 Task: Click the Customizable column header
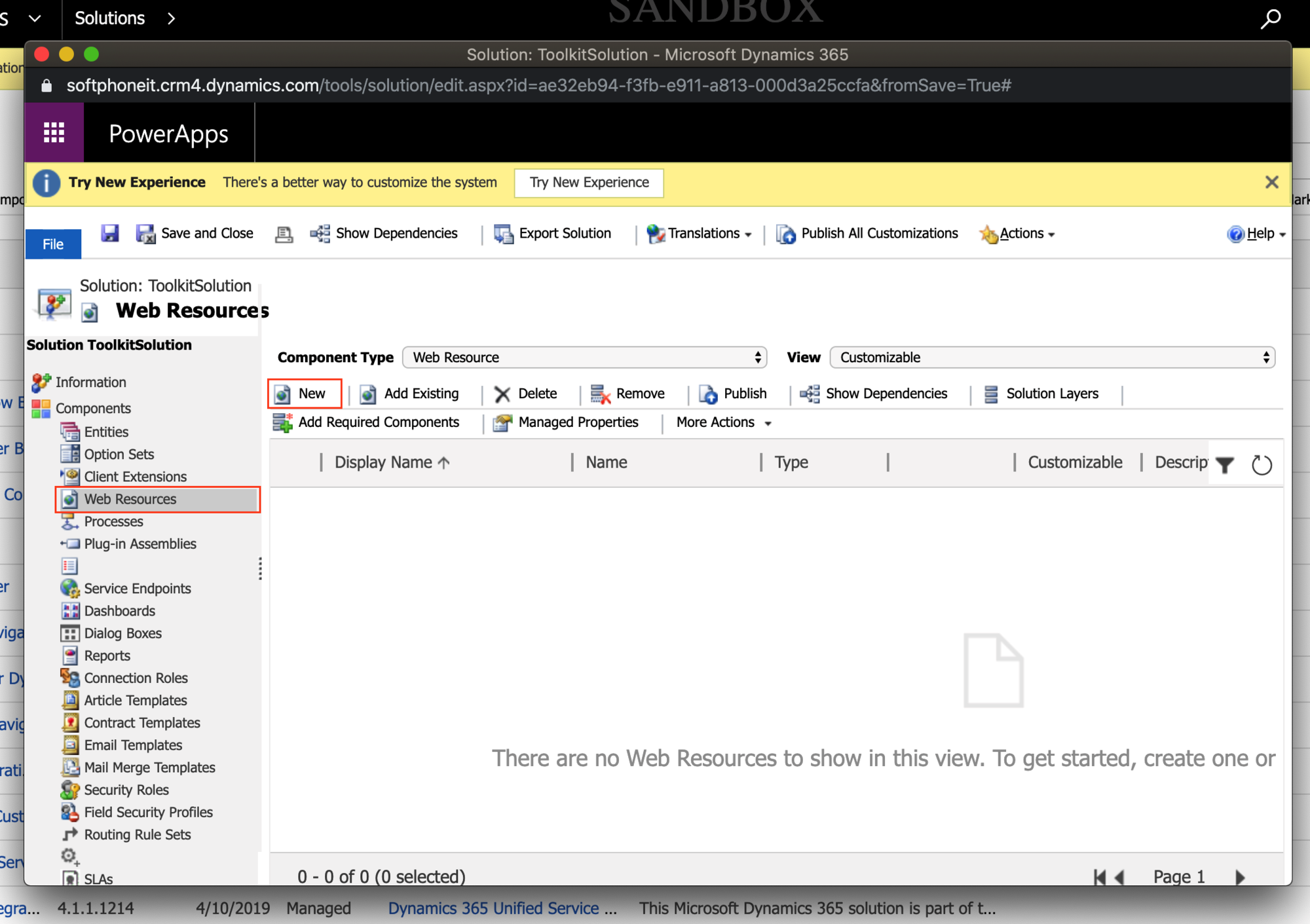1075,462
